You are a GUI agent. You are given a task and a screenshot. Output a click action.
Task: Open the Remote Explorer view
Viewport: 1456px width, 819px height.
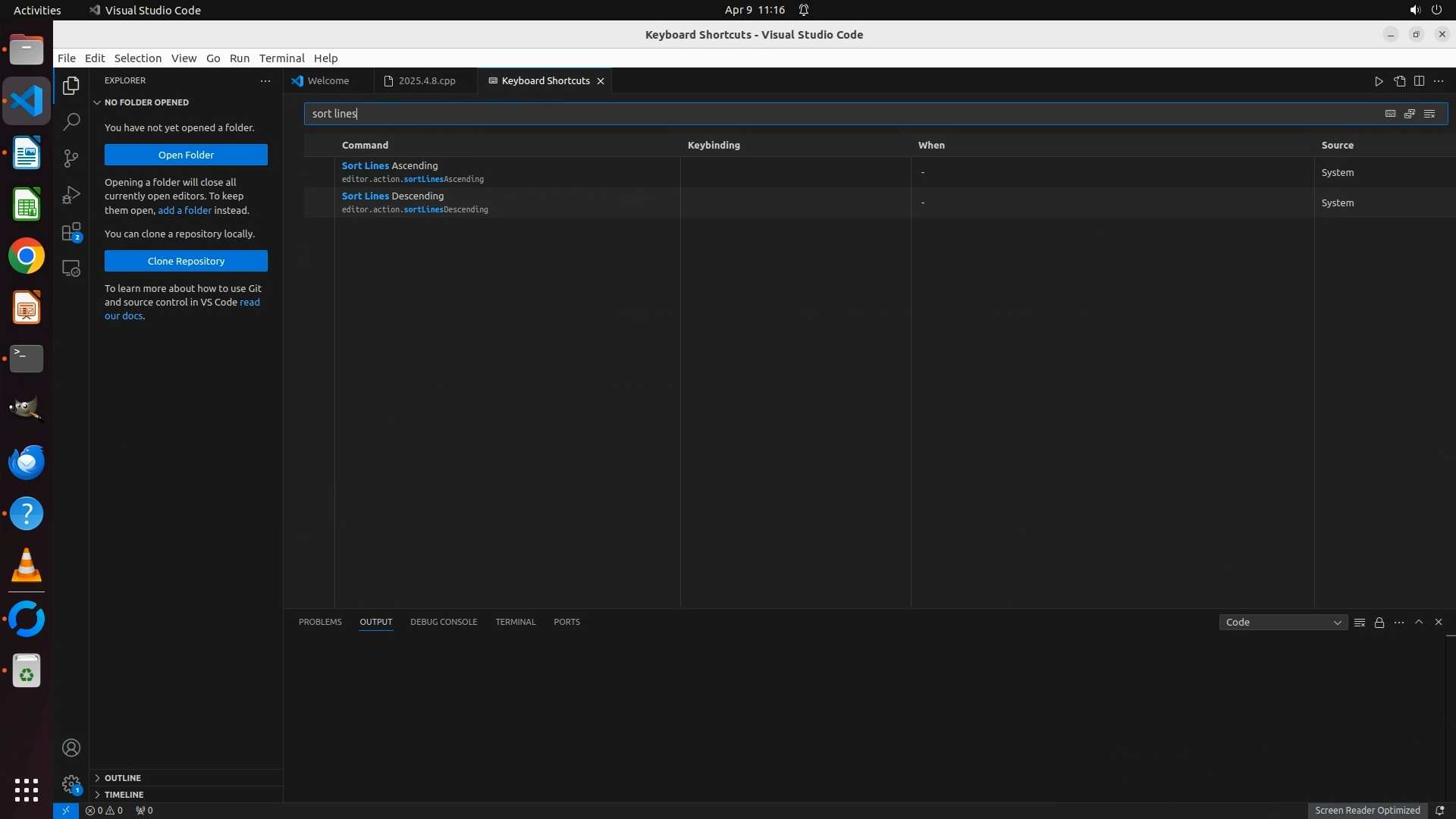[71, 268]
